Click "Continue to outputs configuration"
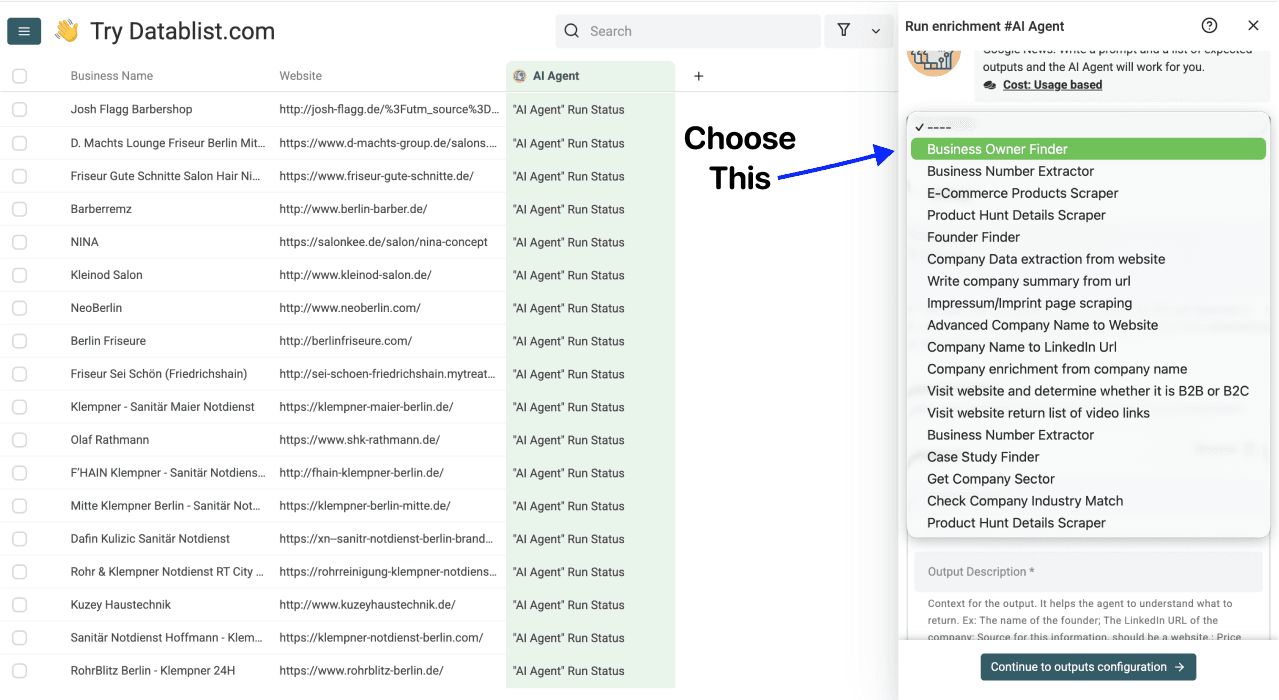This screenshot has width=1279, height=700. [x=1087, y=666]
